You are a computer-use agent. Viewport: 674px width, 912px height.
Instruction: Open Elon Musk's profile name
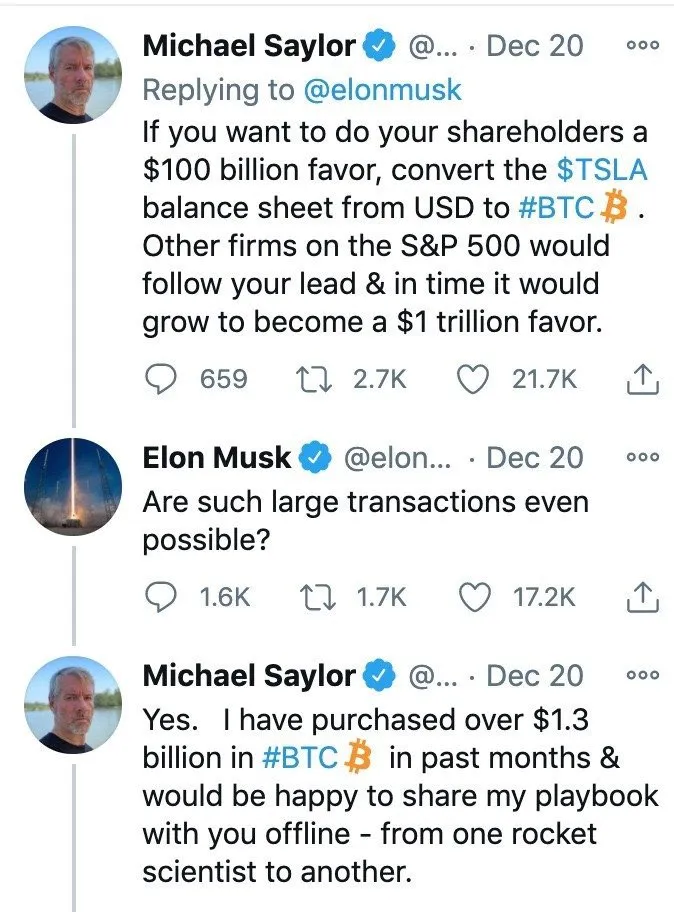216,458
